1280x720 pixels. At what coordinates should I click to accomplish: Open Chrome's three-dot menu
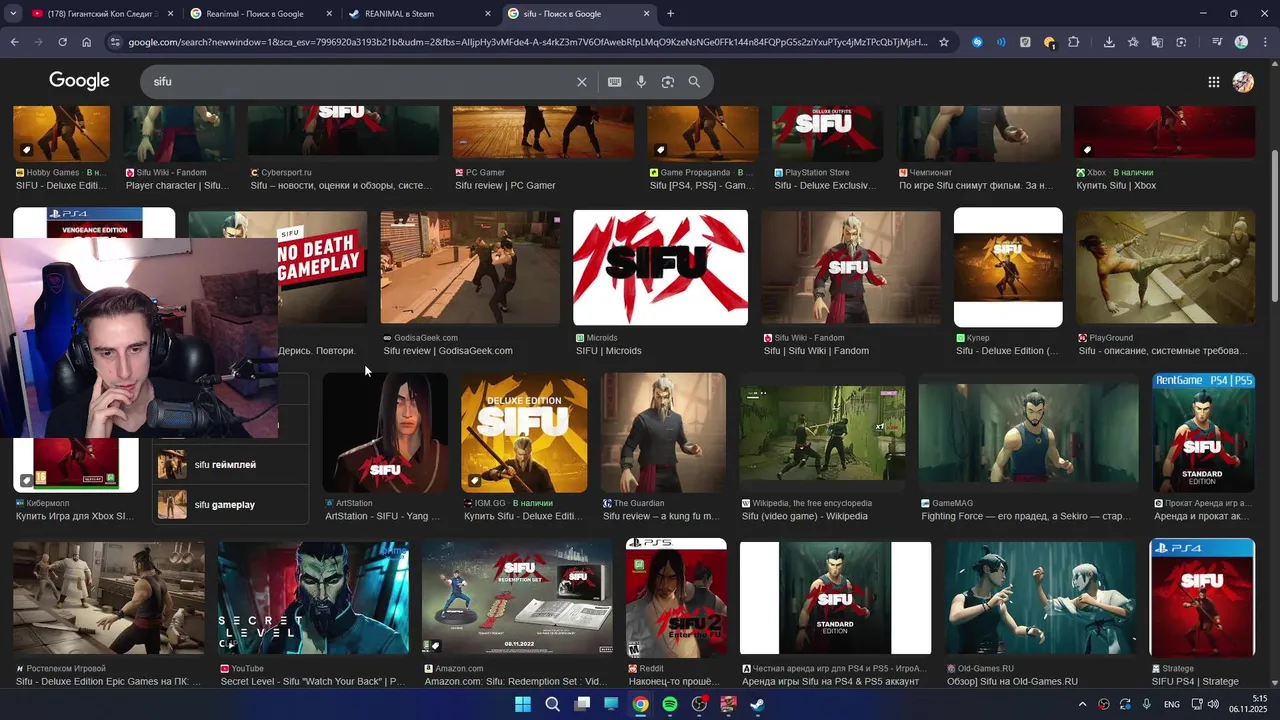[1265, 42]
